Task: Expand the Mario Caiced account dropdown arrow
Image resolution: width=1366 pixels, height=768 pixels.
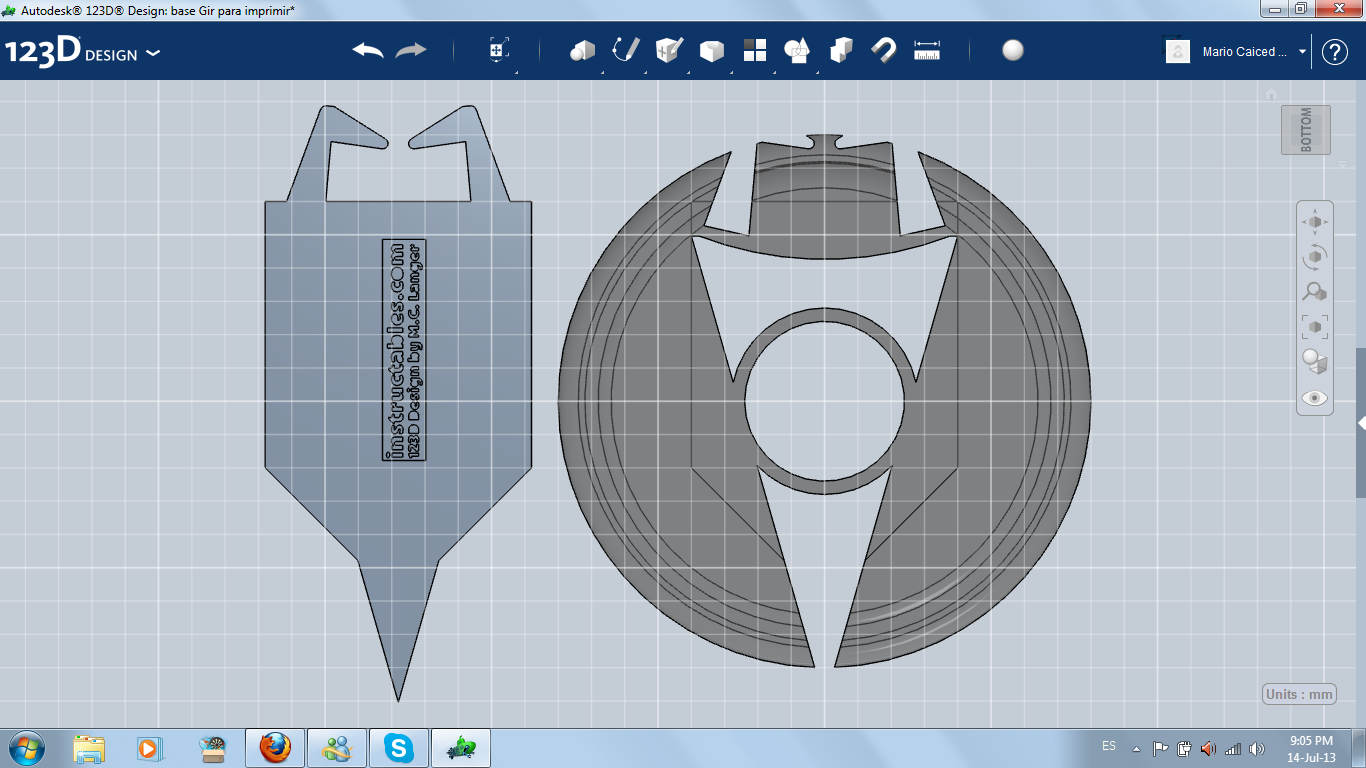Action: 1302,52
